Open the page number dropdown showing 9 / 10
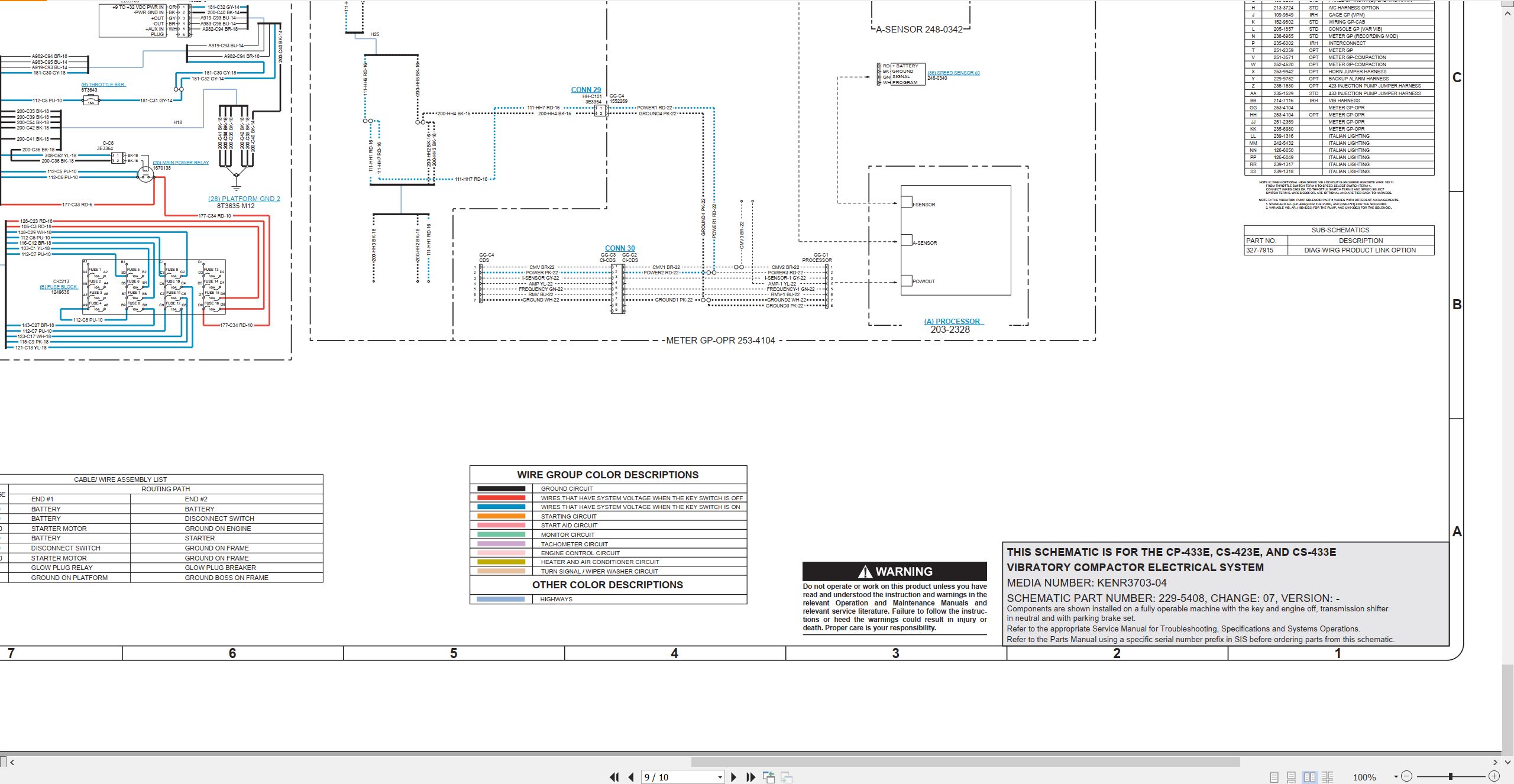This screenshot has width=1514, height=784. 720,777
